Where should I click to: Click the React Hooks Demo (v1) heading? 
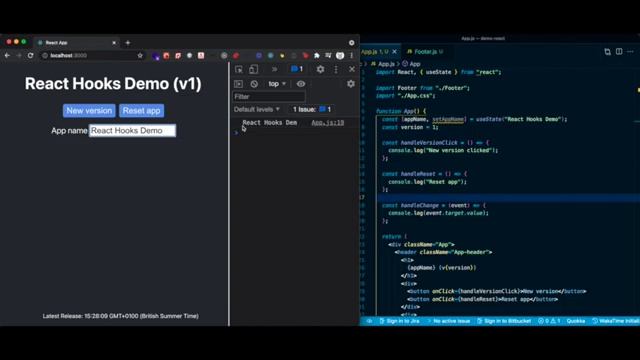click(113, 84)
